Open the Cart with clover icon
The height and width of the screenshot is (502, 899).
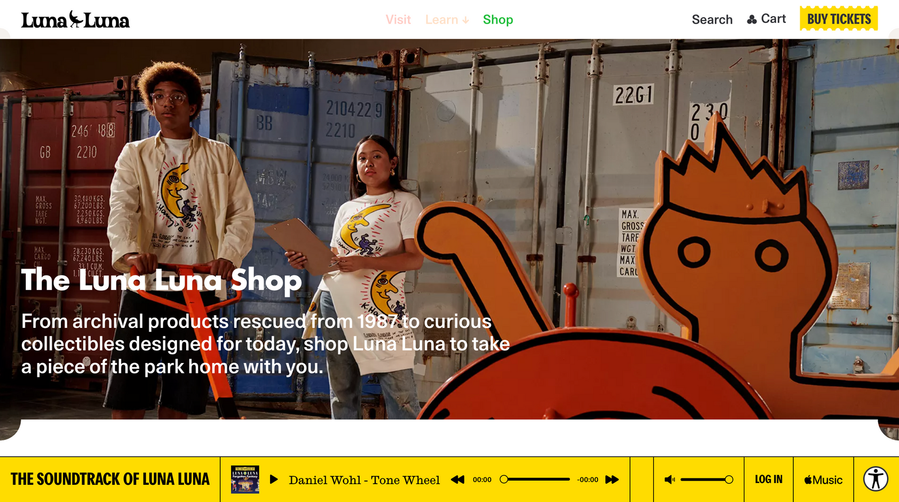[766, 19]
